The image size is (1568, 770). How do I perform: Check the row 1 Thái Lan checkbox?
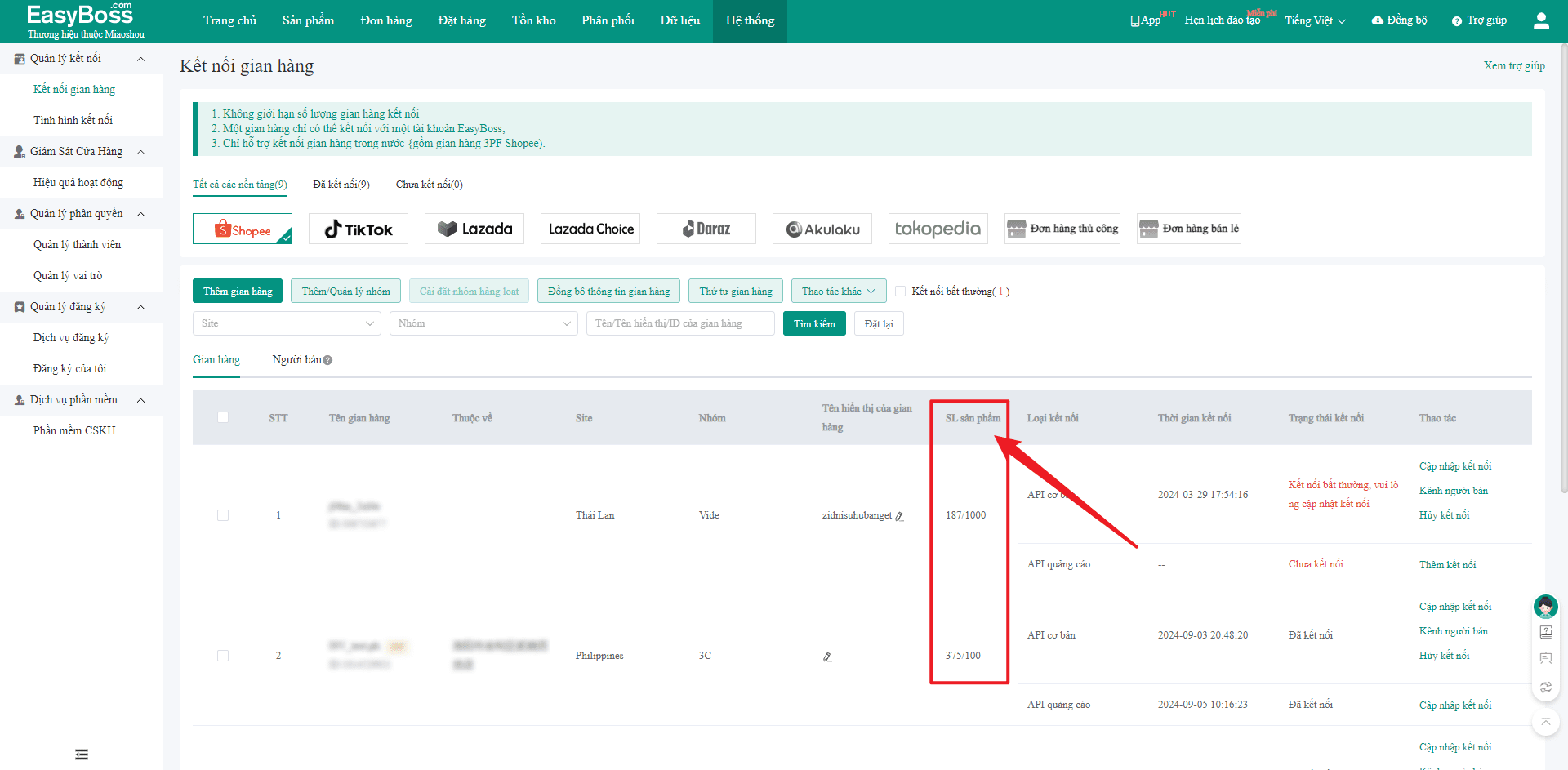223,515
